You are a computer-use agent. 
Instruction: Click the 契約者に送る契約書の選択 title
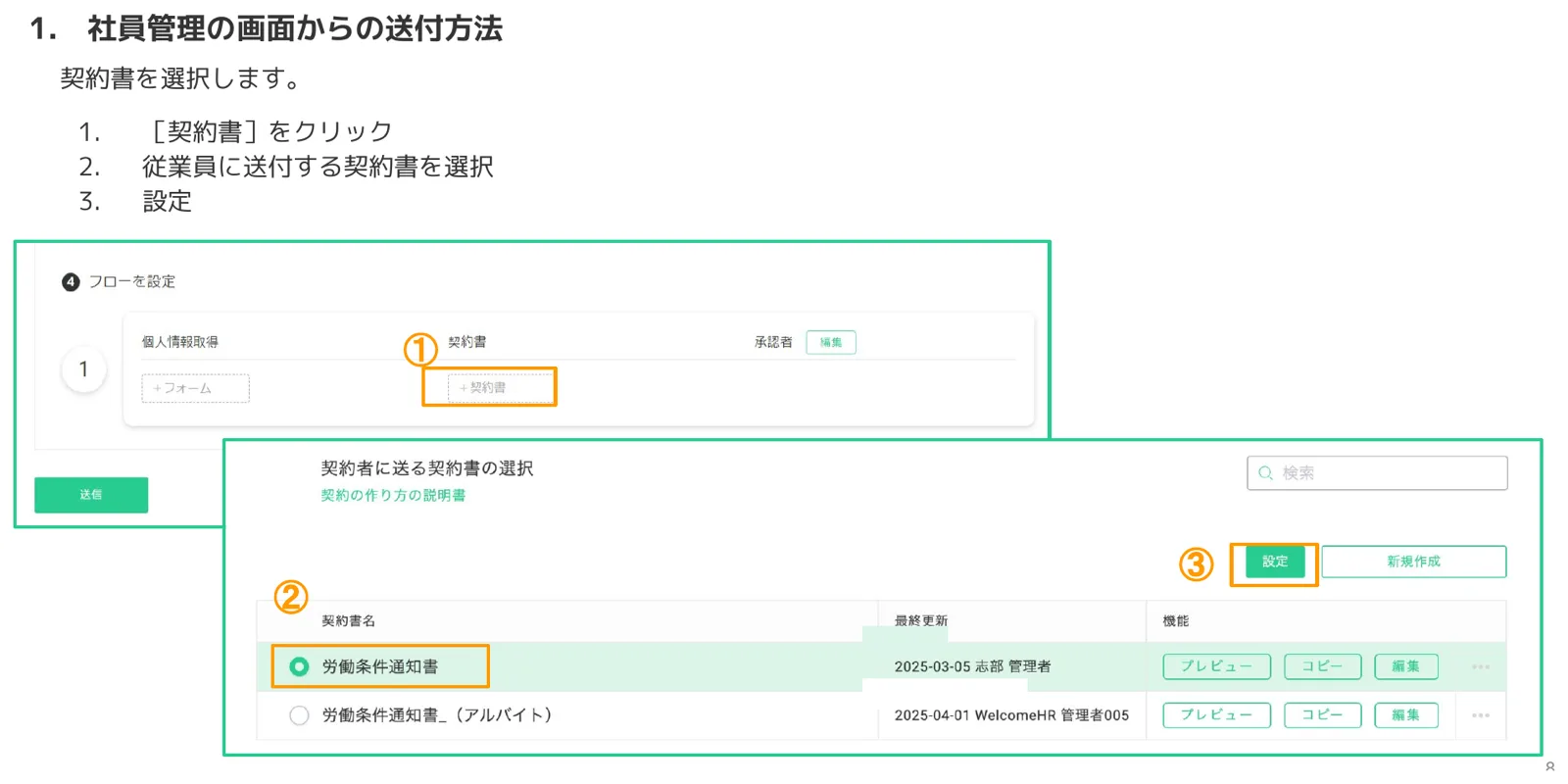click(427, 468)
